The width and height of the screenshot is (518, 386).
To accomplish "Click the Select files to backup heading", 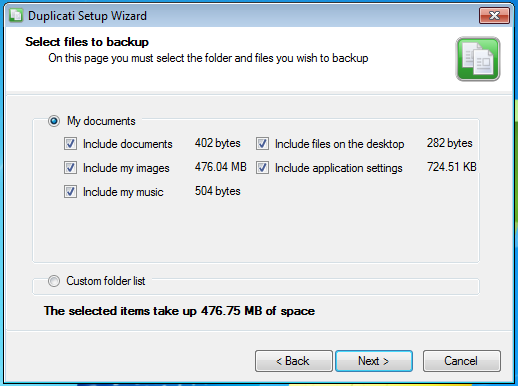I will 87,42.
